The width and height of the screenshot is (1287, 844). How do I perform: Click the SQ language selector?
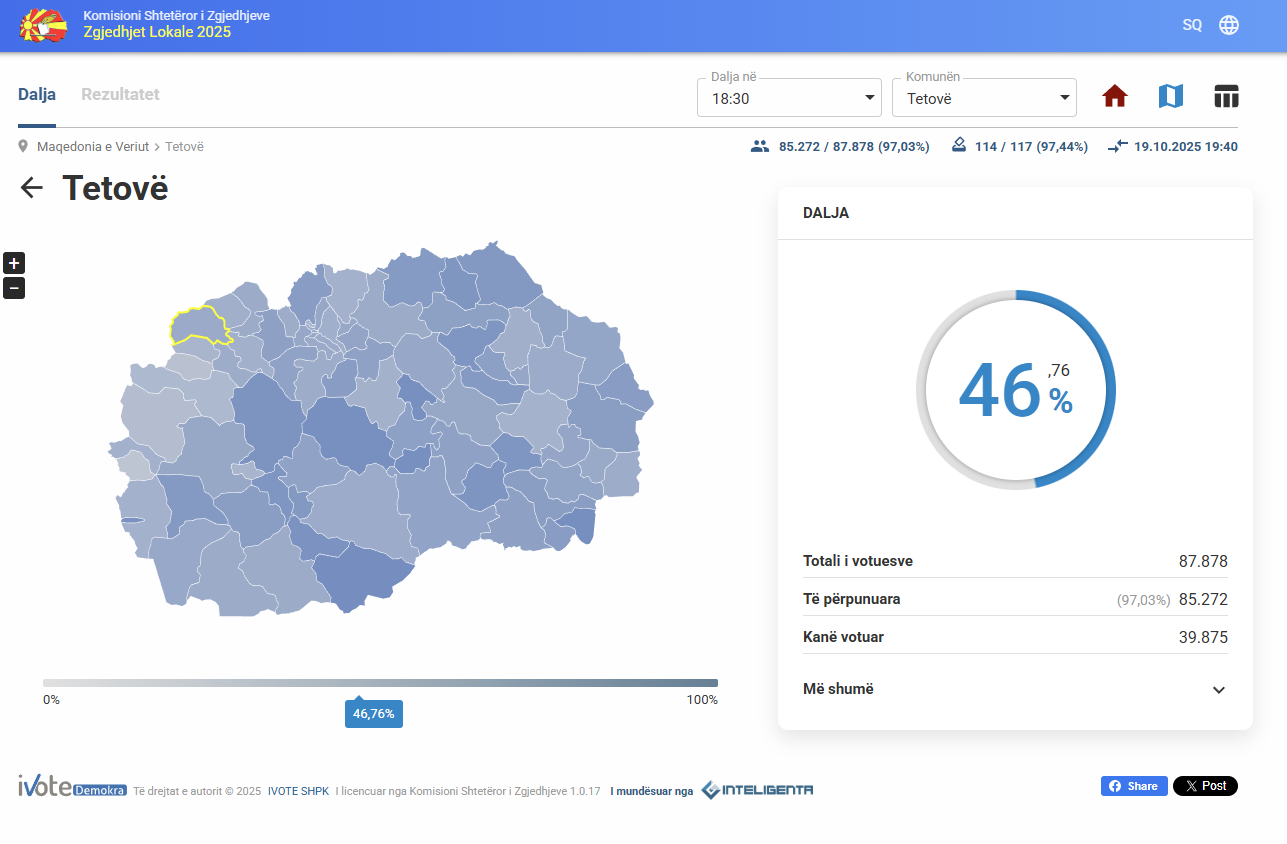click(x=1192, y=25)
